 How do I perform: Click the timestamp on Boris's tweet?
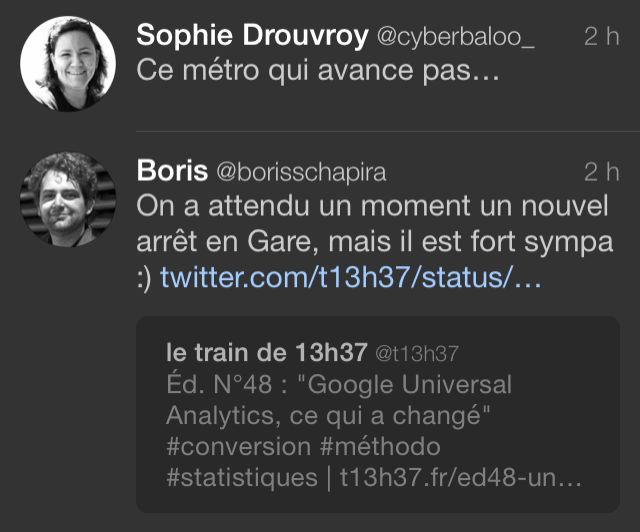(x=602, y=172)
